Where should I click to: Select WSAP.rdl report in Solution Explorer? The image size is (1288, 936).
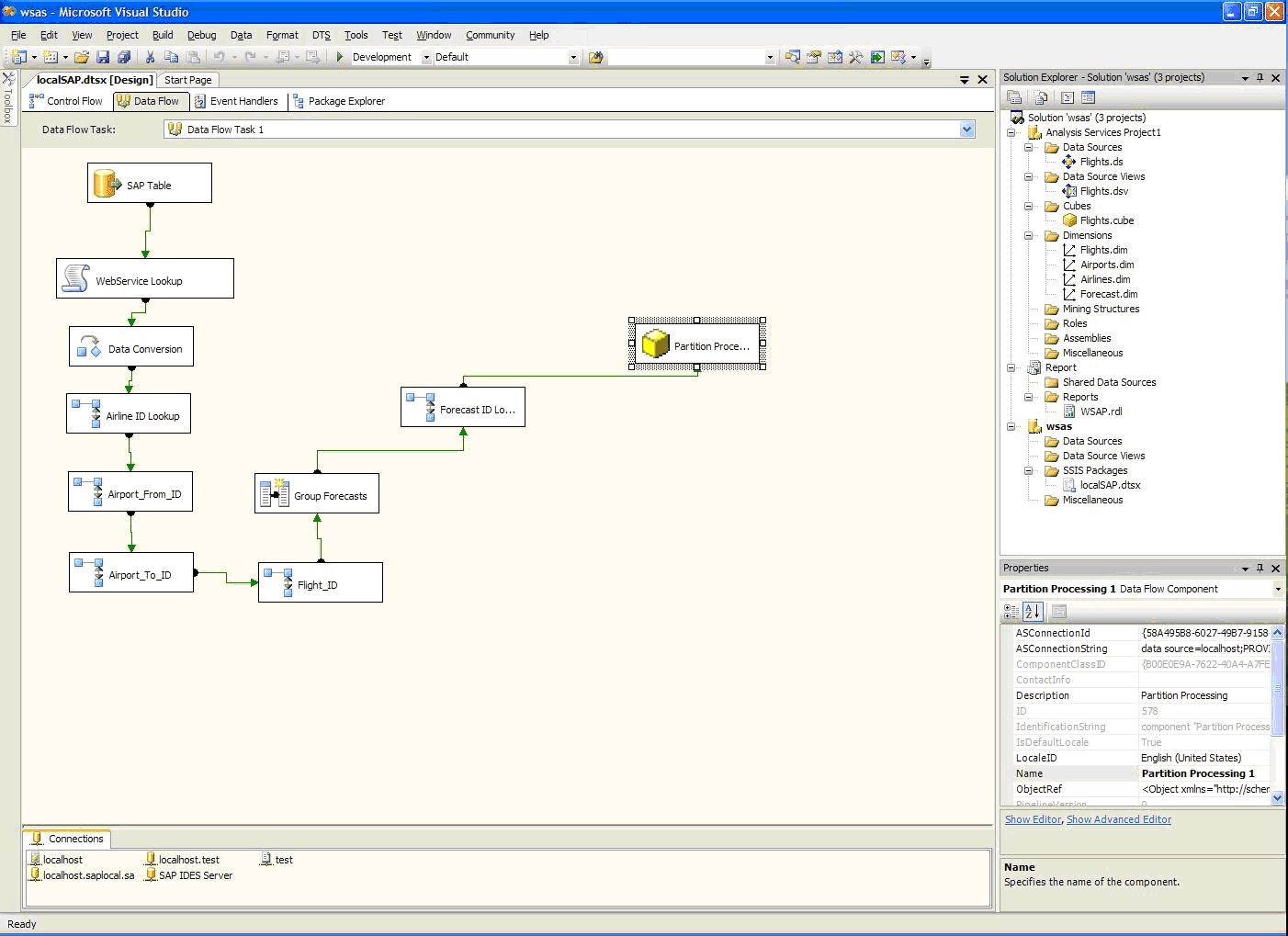click(x=1092, y=412)
